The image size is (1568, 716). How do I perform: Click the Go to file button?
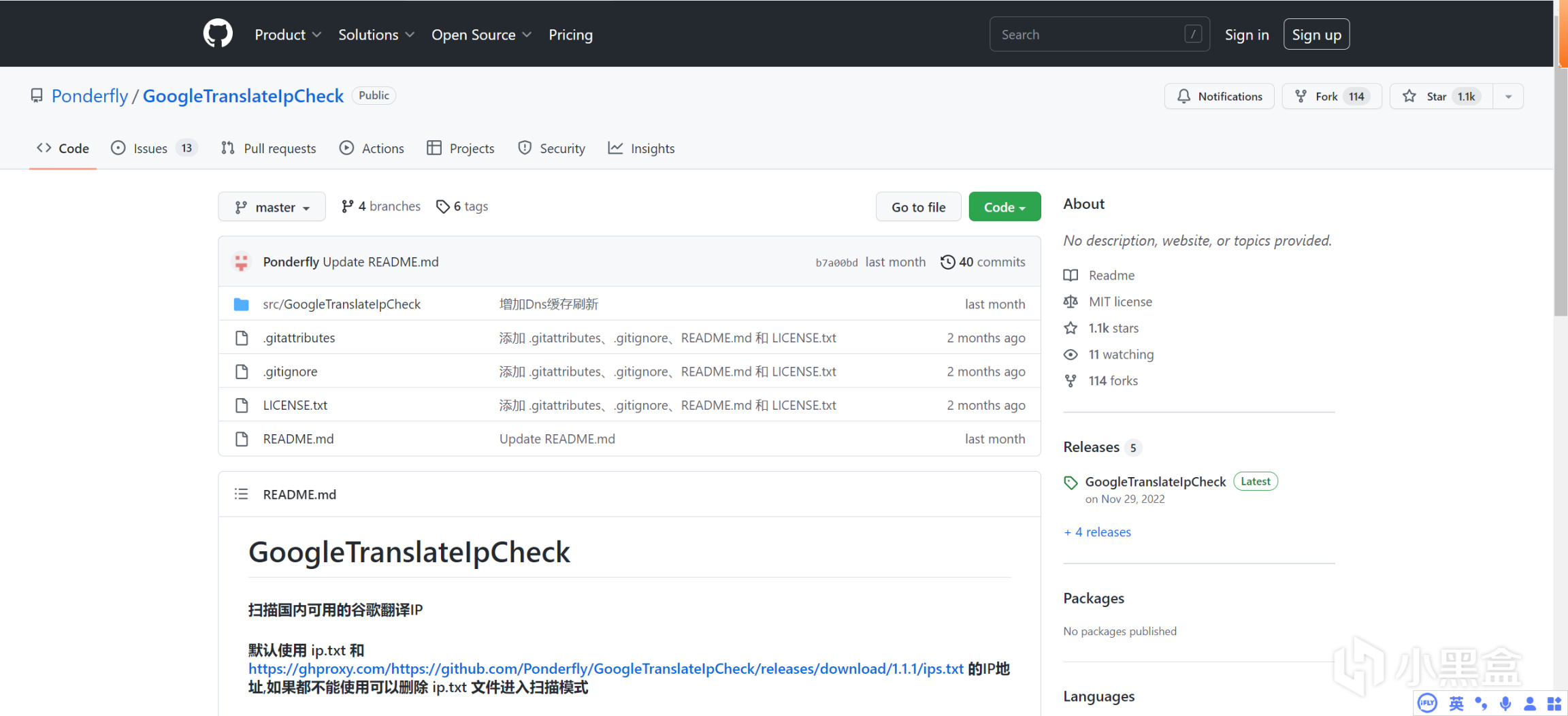pyautogui.click(x=918, y=207)
